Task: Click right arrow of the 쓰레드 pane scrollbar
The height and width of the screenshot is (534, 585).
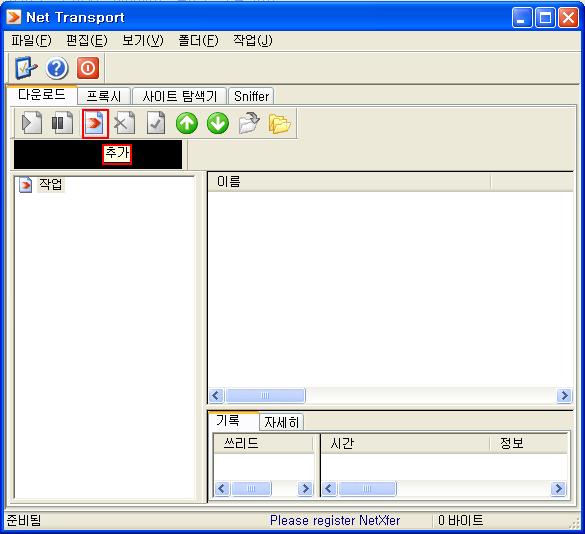Action: pyautogui.click(x=305, y=488)
